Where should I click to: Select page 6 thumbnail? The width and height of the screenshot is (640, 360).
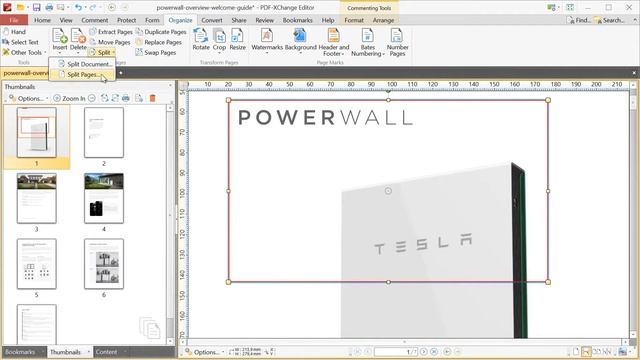pyautogui.click(x=104, y=264)
